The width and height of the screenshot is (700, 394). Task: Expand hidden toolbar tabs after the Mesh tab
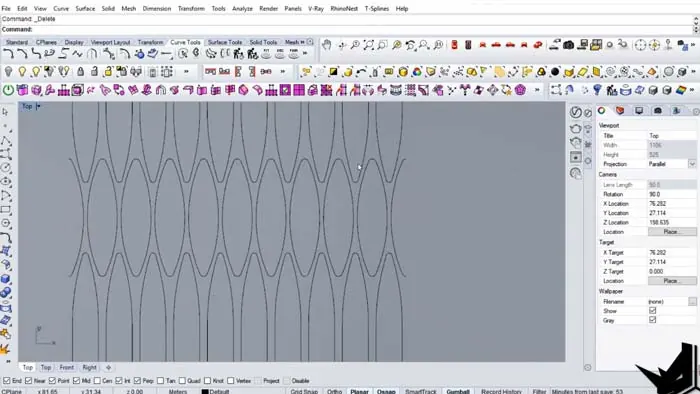click(x=302, y=42)
